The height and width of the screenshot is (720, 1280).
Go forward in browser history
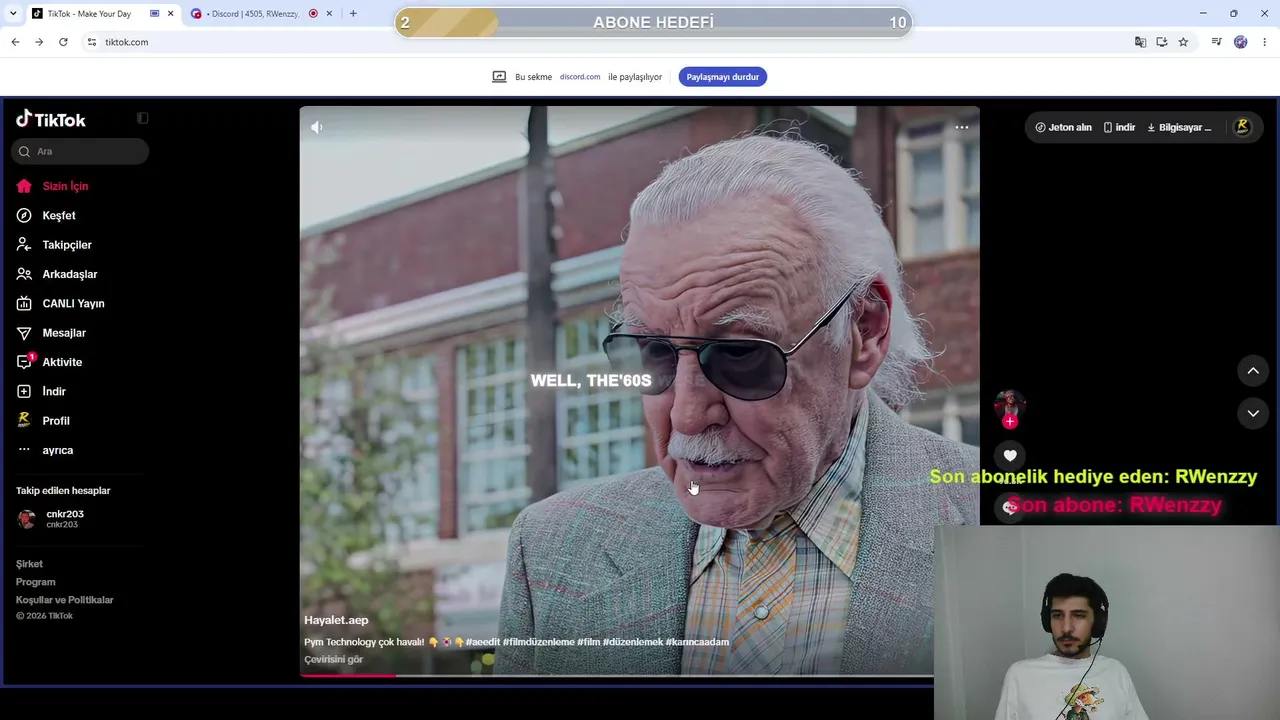(39, 42)
